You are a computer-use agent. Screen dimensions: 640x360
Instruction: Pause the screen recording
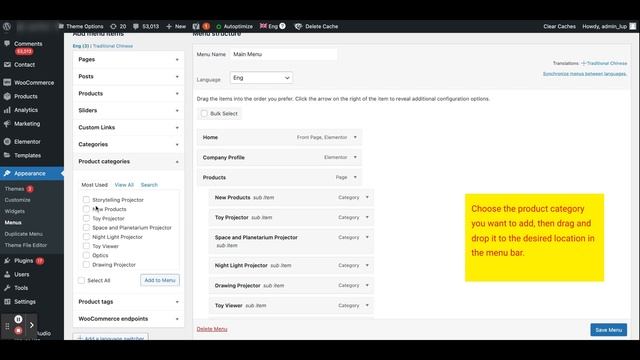tap(18, 319)
